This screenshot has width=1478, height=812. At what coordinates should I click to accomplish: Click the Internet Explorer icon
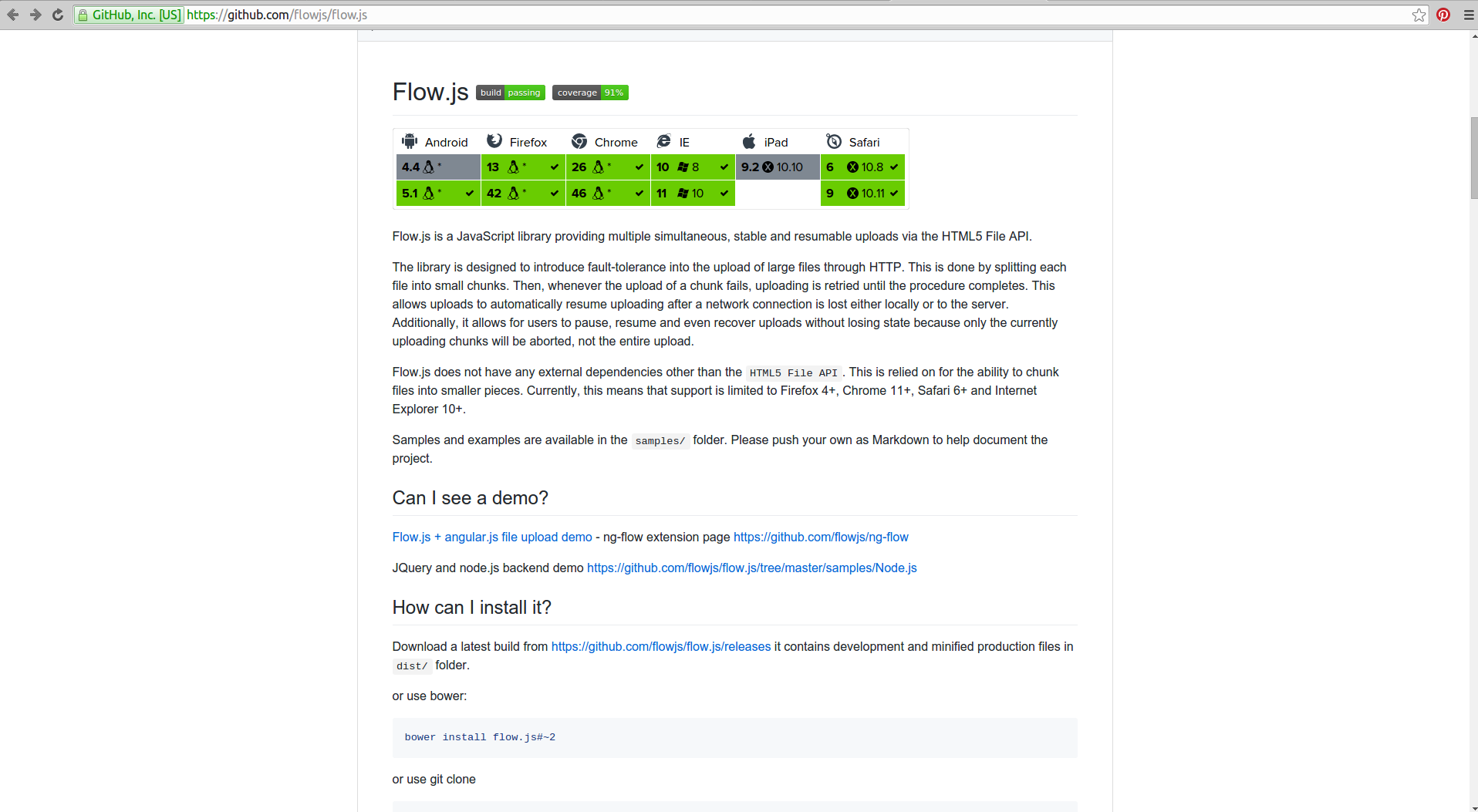coord(663,141)
